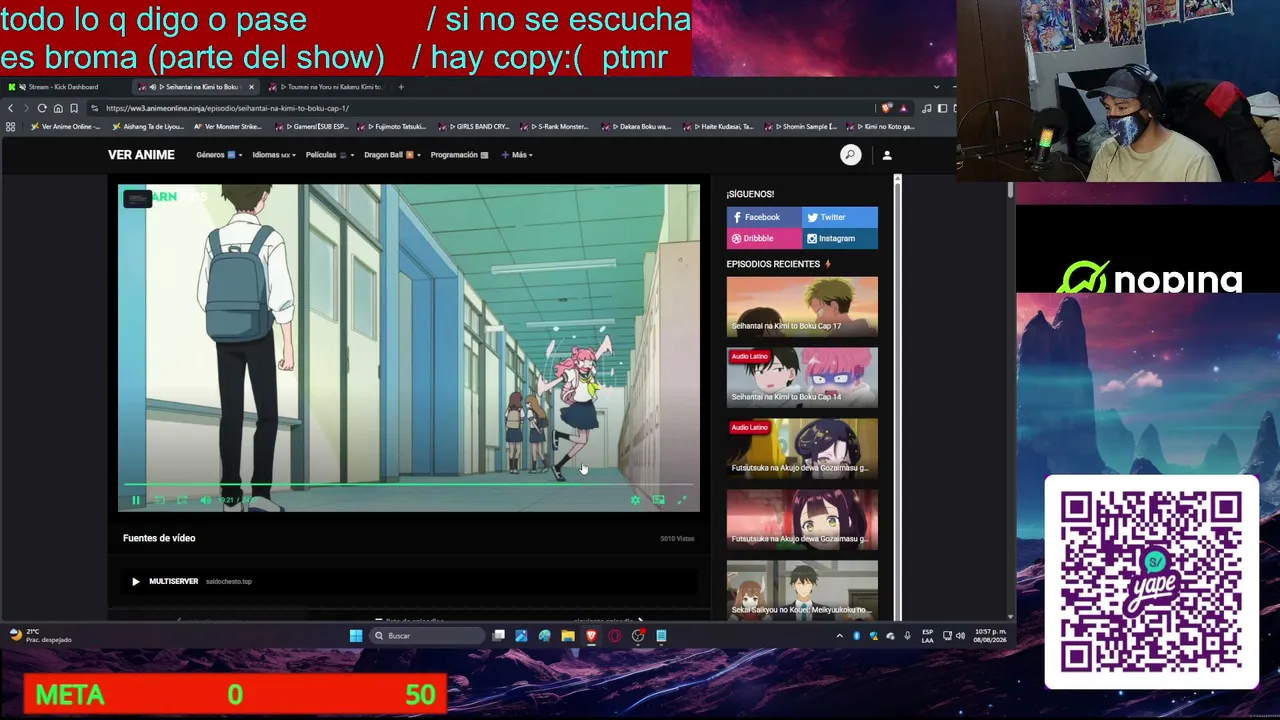The image size is (1280, 720).
Task: Open the tab search dropdown chevron
Action: (x=936, y=87)
